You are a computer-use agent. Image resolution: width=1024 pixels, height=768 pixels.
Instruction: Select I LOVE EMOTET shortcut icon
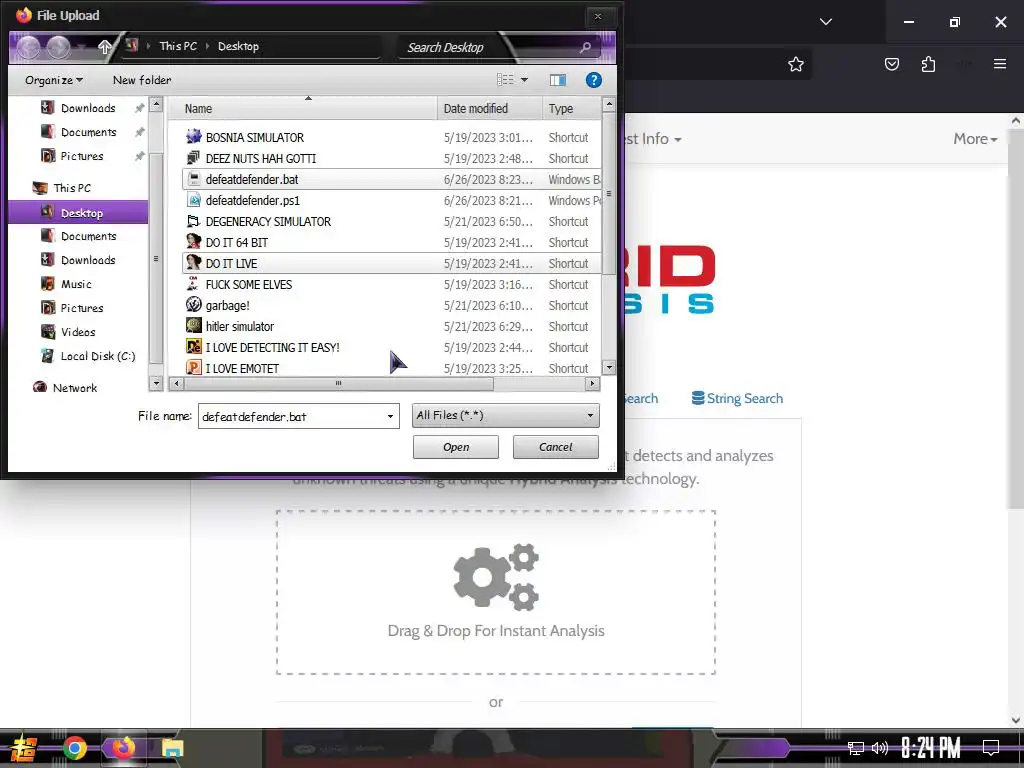coord(193,368)
